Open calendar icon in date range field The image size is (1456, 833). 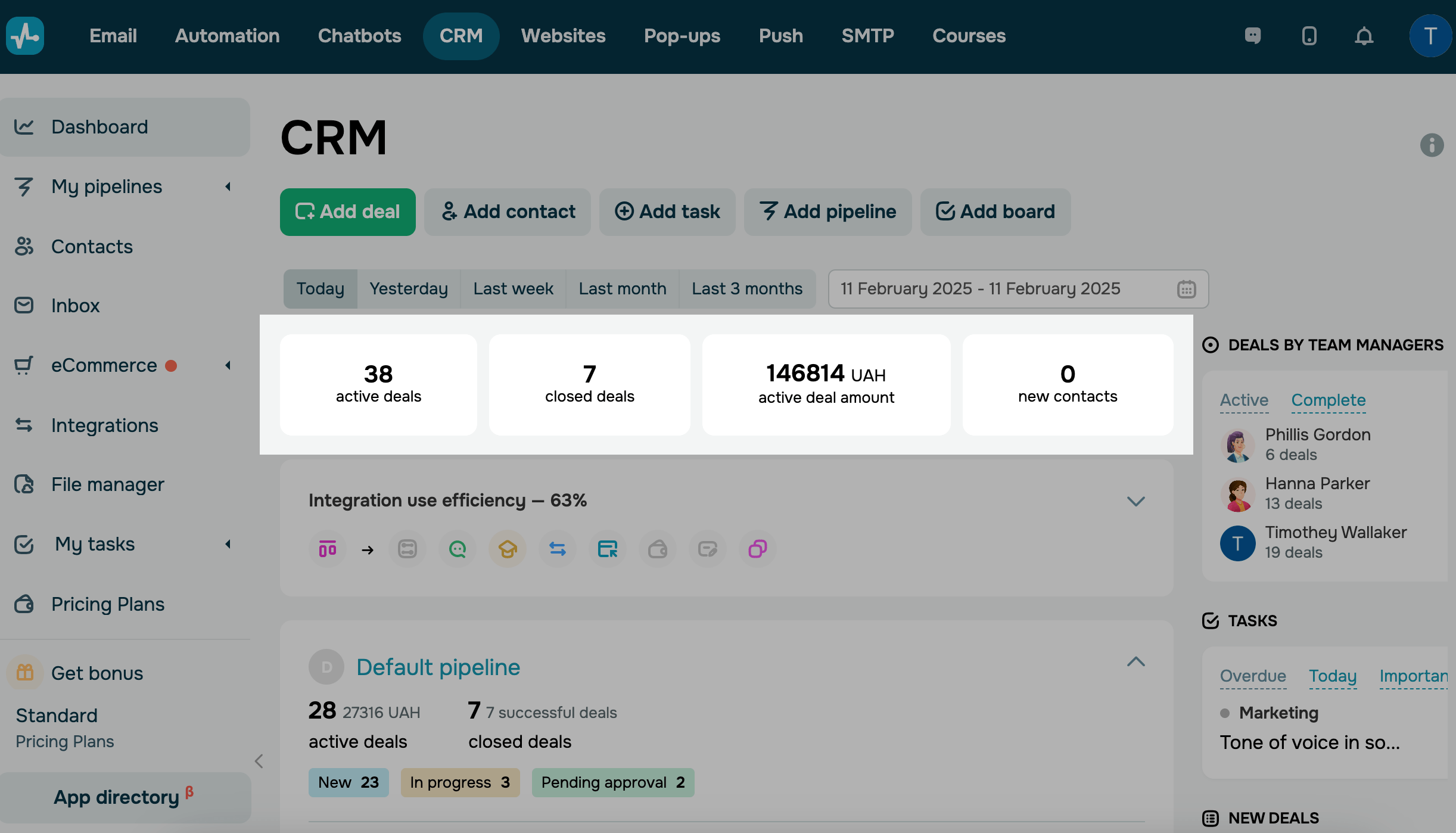pos(1186,289)
